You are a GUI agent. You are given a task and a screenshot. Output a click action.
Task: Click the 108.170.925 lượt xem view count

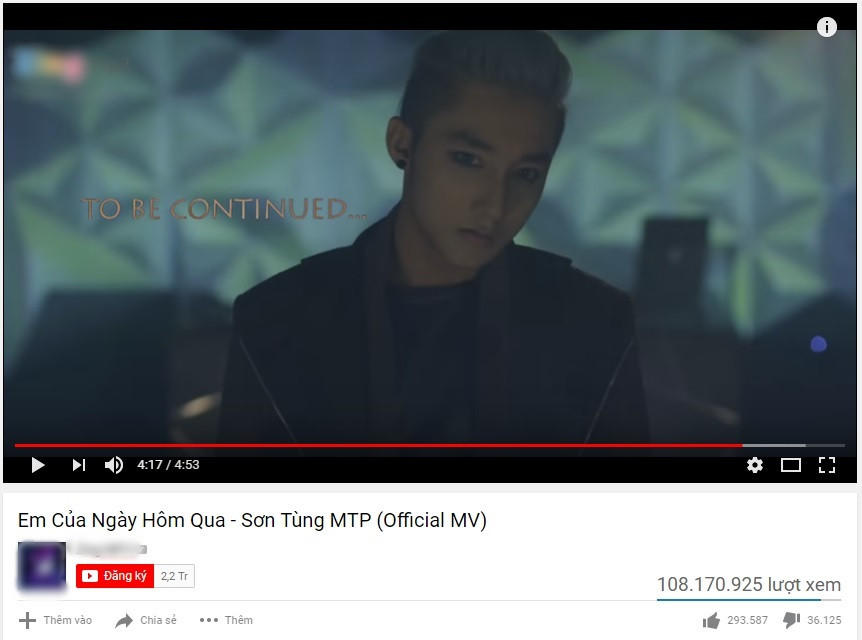pos(749,584)
